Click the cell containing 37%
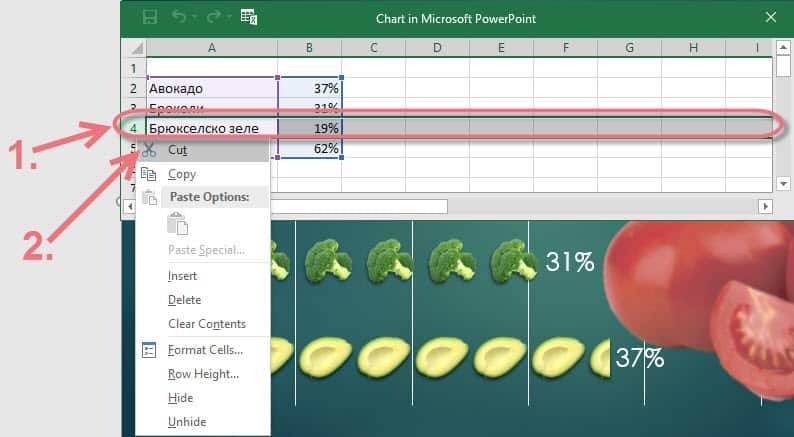794x437 pixels. click(309, 89)
